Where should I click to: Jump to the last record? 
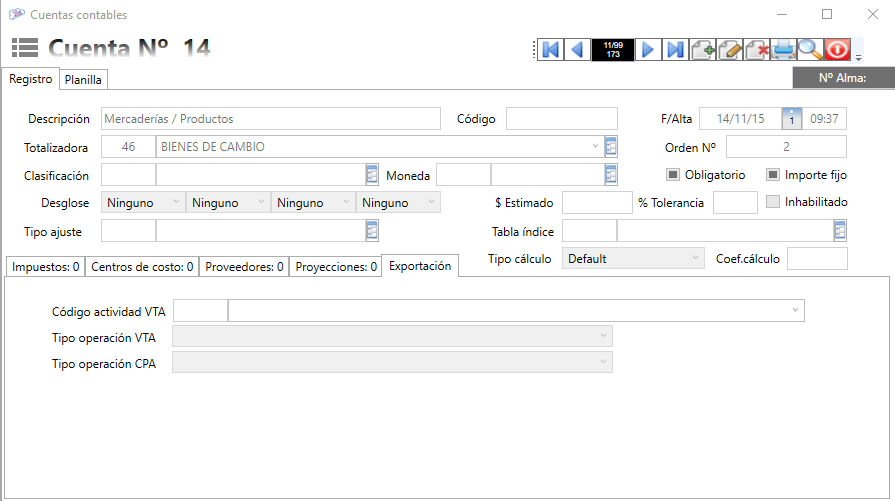[x=675, y=49]
